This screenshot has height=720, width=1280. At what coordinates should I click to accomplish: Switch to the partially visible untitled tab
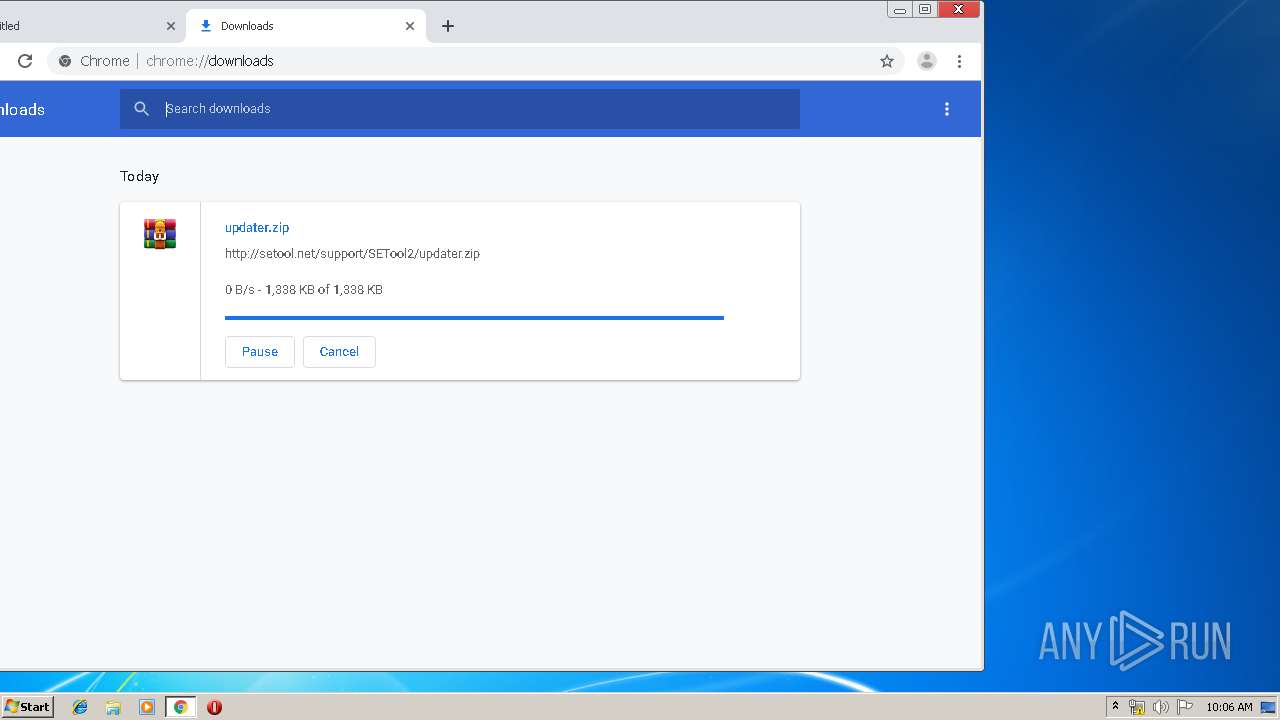point(80,26)
